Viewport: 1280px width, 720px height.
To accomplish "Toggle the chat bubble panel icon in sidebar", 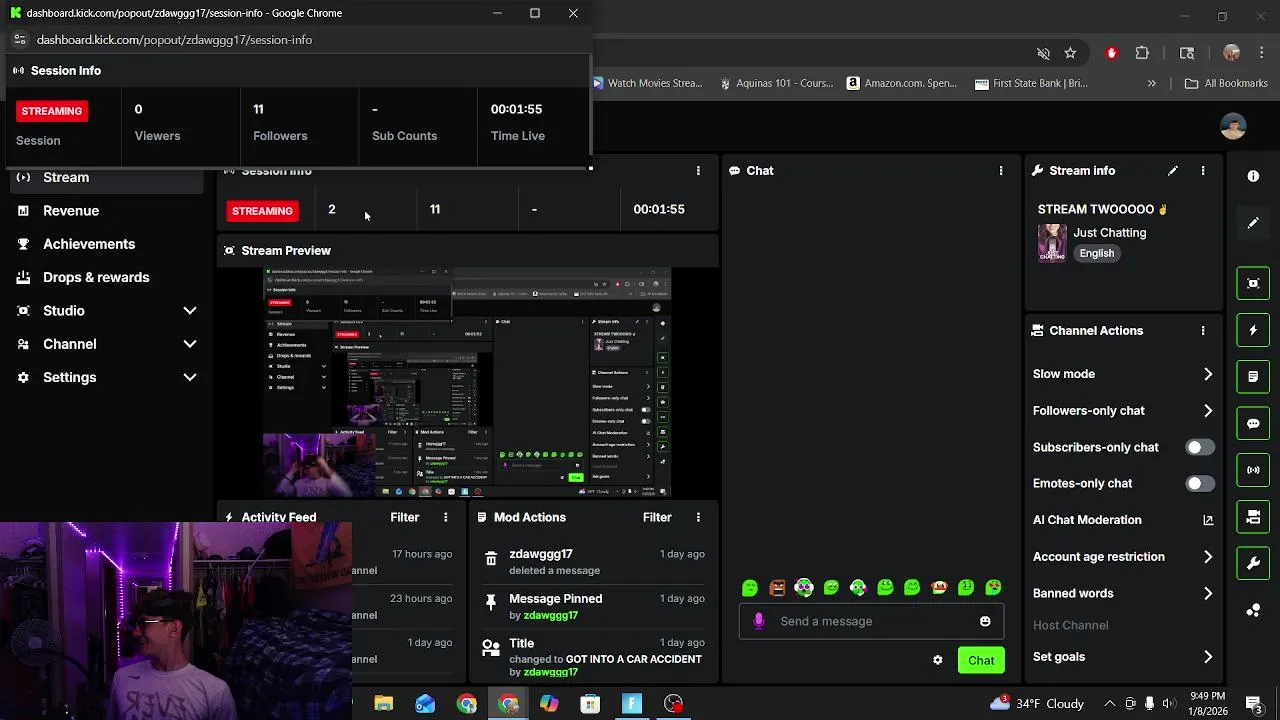I will (1253, 423).
